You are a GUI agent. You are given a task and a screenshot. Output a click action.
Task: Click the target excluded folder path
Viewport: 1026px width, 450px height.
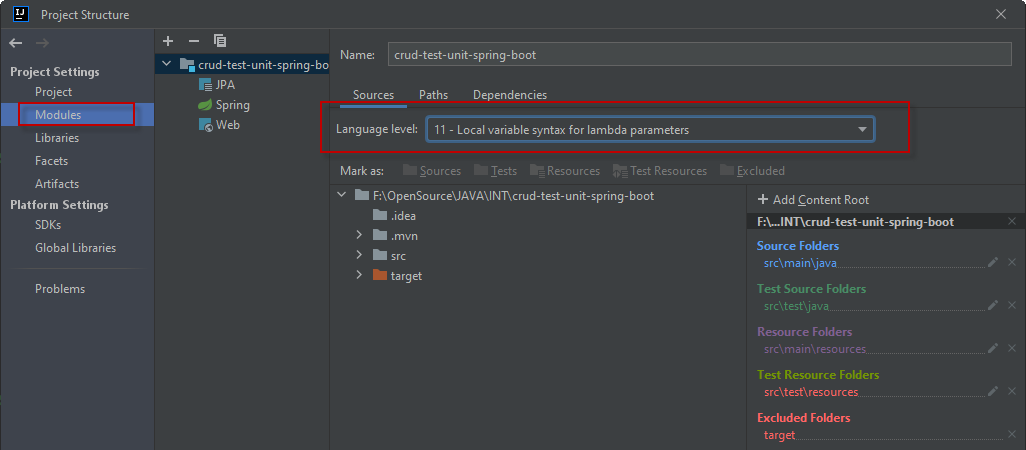coord(779,435)
